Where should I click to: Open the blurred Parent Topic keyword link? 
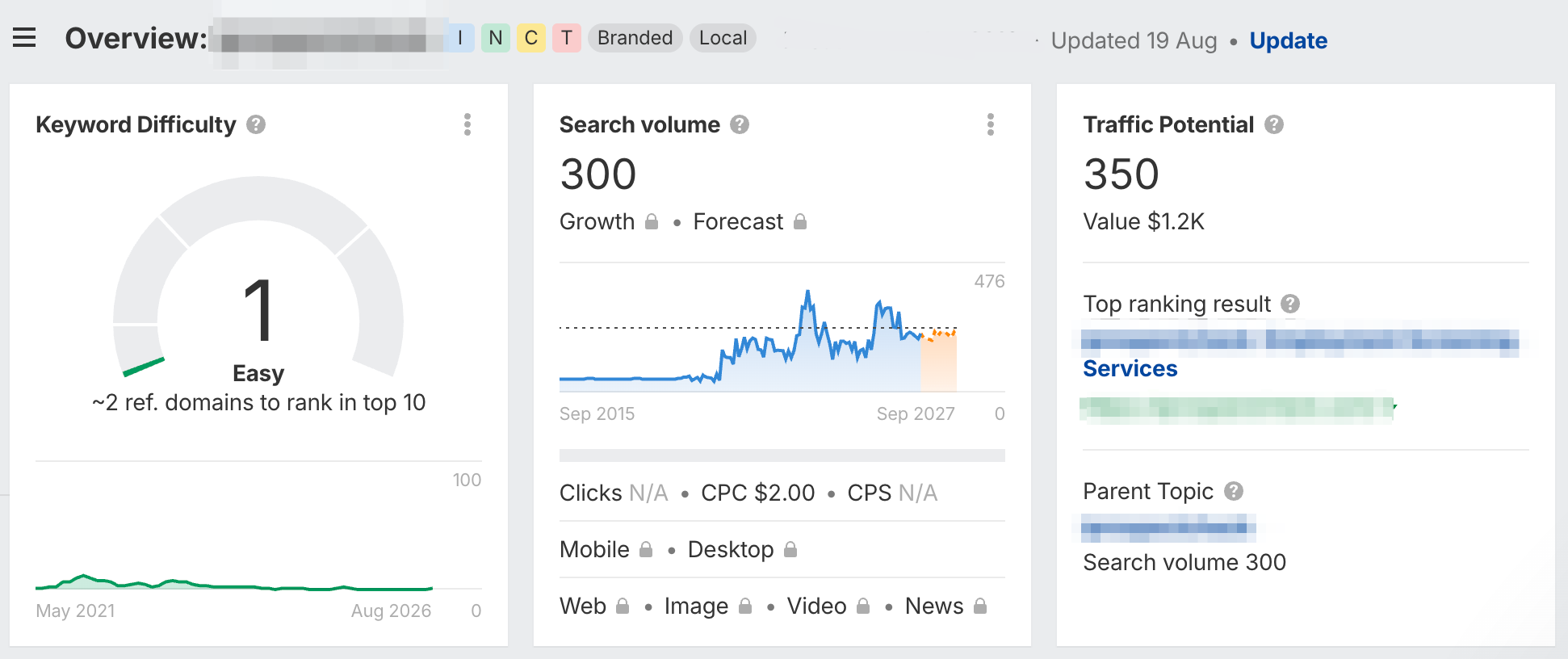[1169, 528]
